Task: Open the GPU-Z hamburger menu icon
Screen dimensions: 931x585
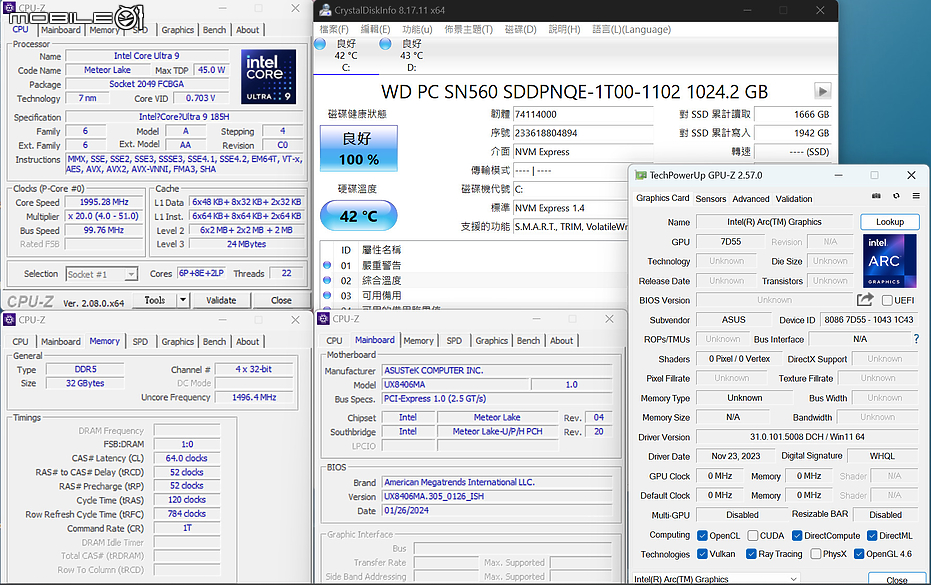Action: click(x=916, y=196)
